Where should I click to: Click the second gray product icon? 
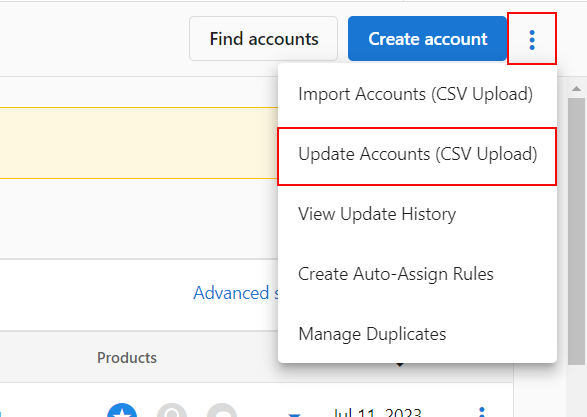(x=222, y=411)
